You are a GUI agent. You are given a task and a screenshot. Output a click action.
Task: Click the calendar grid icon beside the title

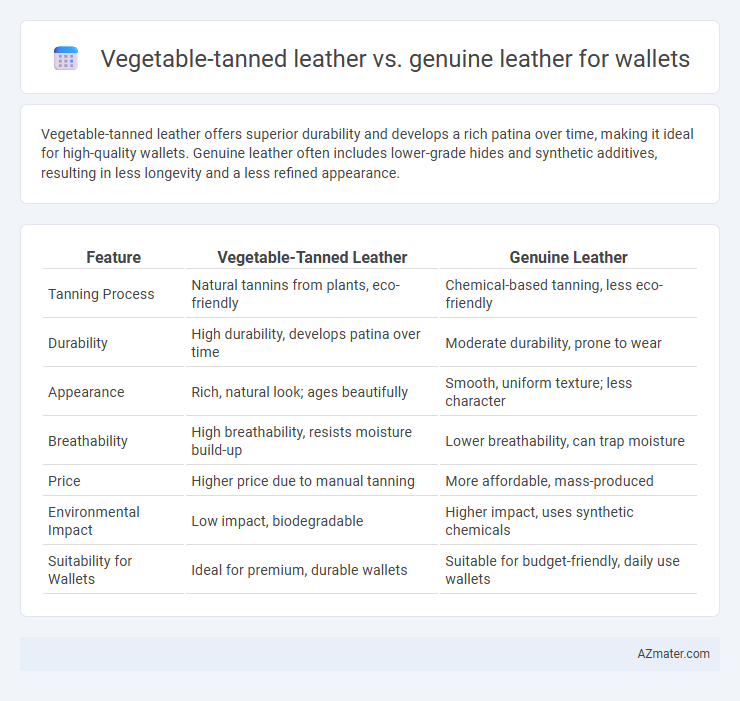coord(66,59)
